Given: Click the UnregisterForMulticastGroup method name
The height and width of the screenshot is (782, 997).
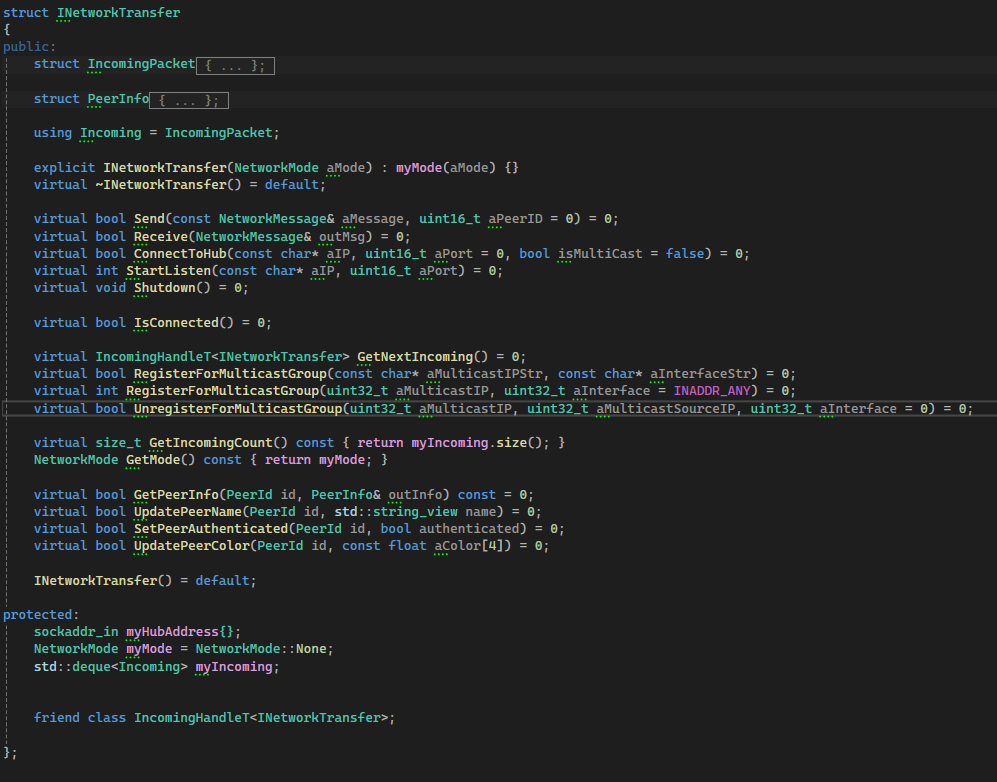Looking at the screenshot, I should tap(238, 408).
